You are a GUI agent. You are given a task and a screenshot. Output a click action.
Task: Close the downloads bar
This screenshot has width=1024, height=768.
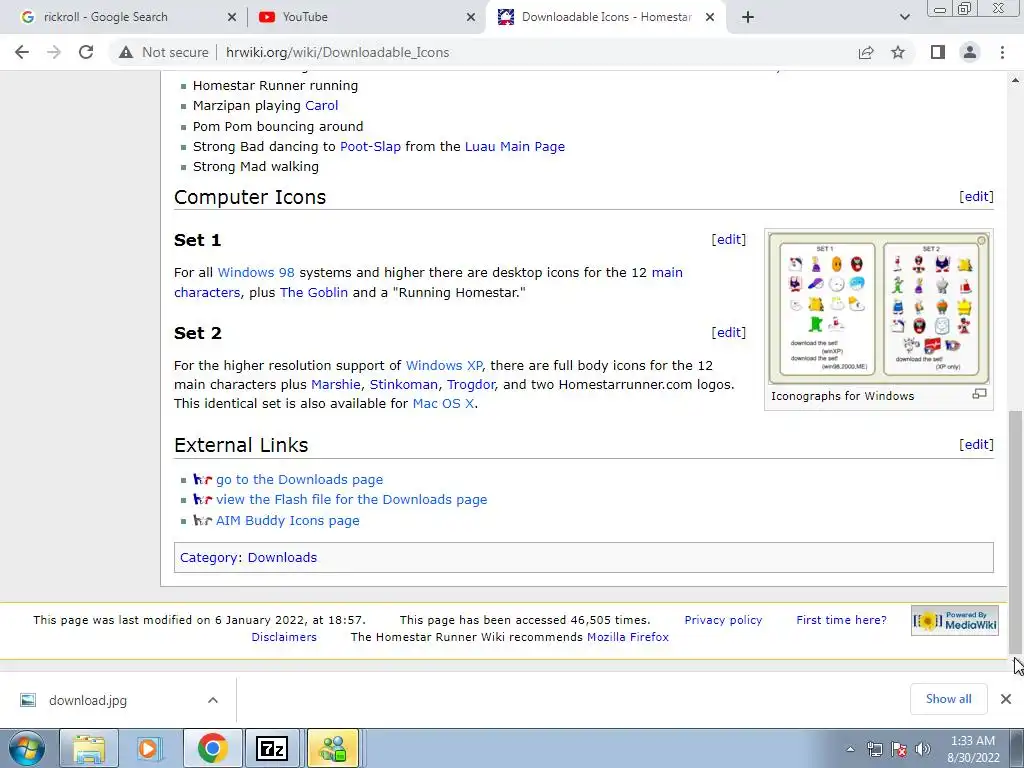(1006, 699)
